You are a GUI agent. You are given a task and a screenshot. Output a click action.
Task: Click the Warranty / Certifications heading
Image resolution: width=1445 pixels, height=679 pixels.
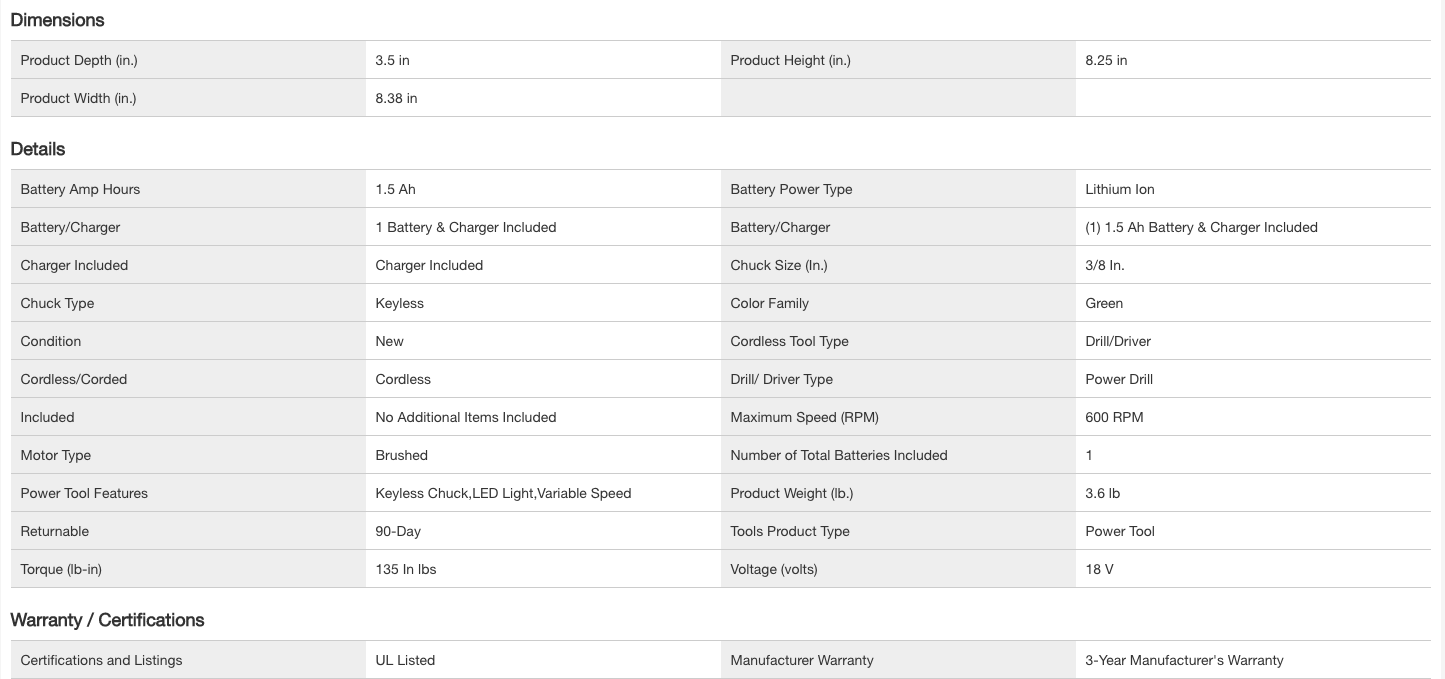(x=107, y=620)
